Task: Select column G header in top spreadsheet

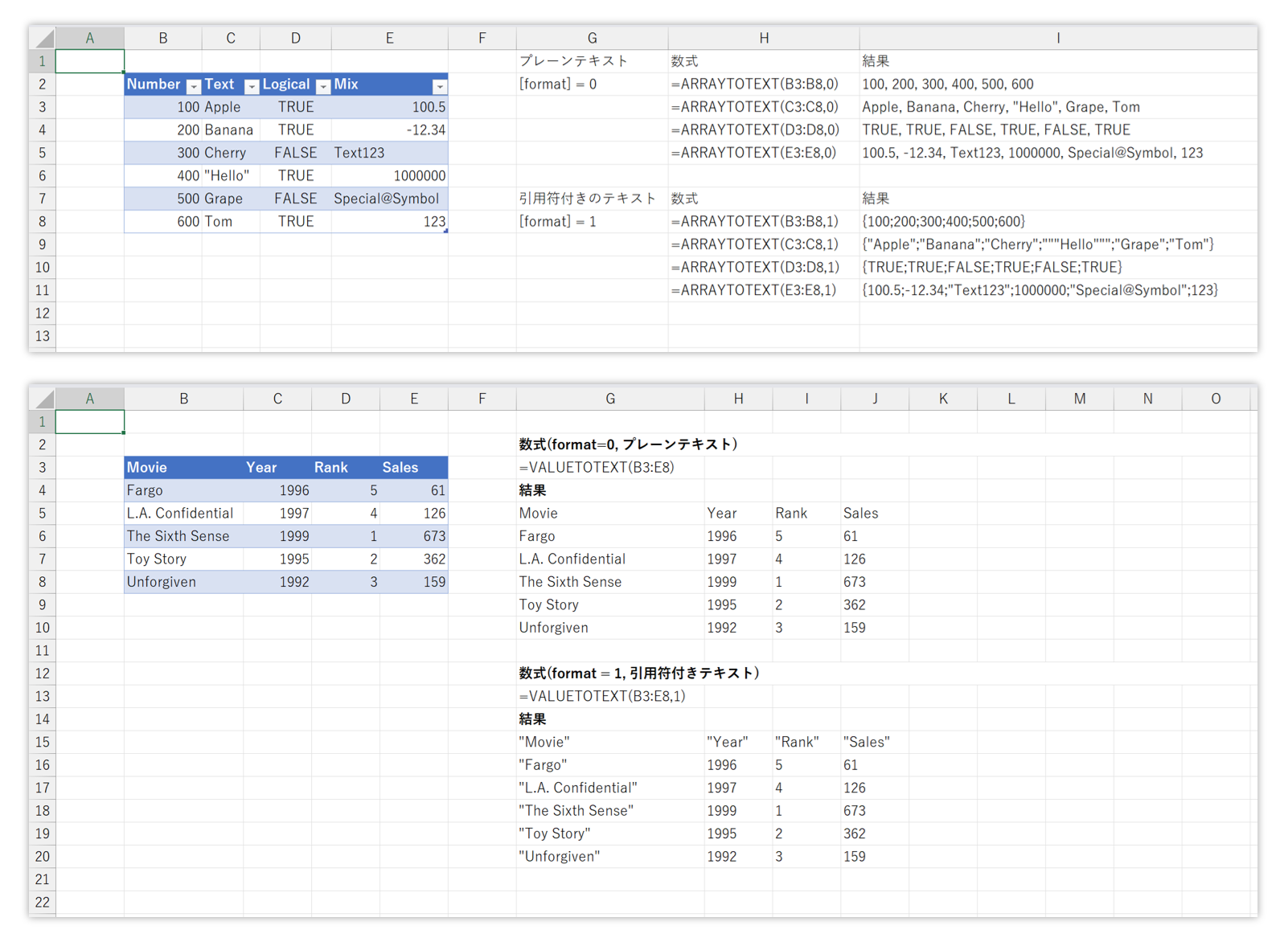Action: (592, 38)
